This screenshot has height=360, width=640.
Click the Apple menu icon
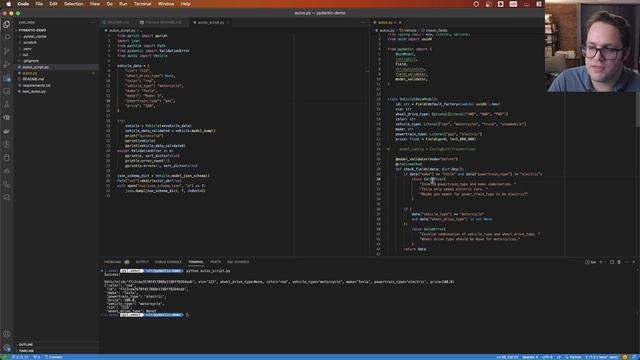(x=8, y=4)
